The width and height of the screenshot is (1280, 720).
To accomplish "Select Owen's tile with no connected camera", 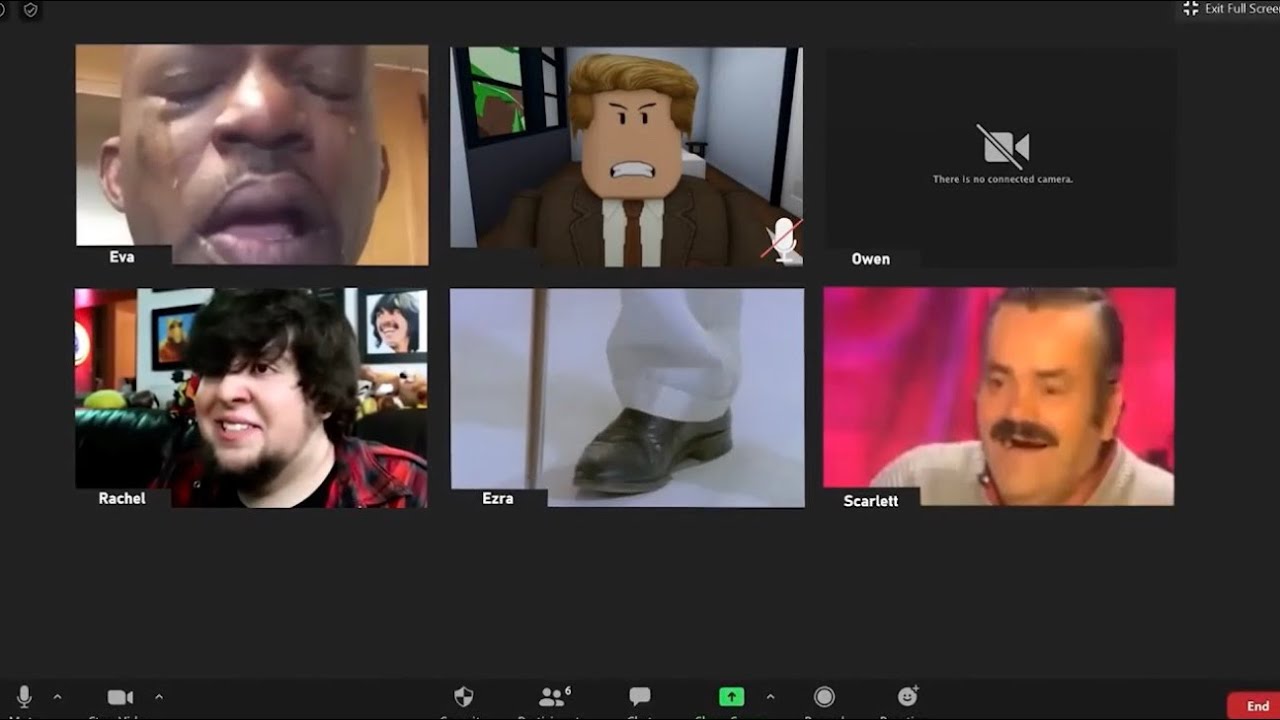I will pos(1000,158).
